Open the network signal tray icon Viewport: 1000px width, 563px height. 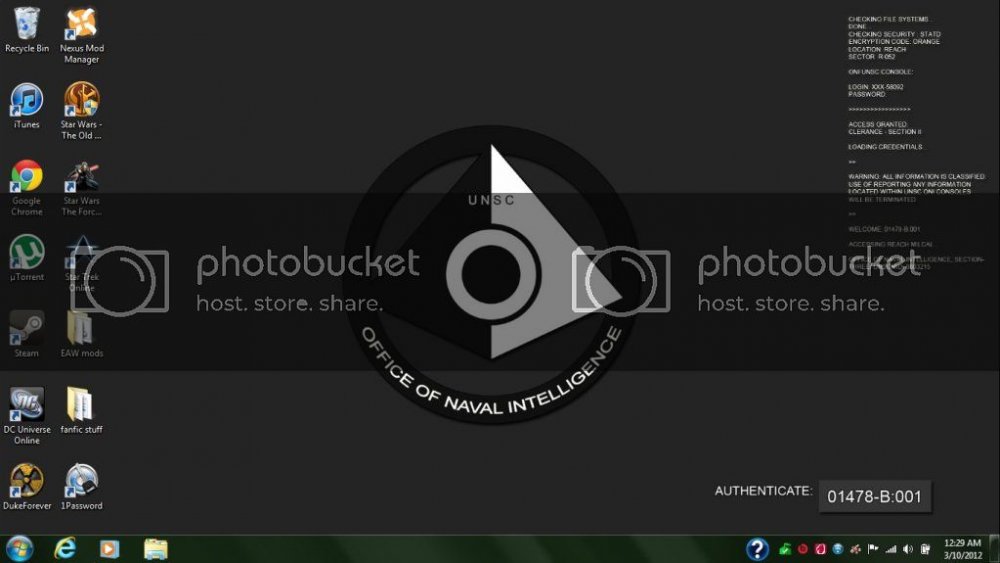(891, 549)
